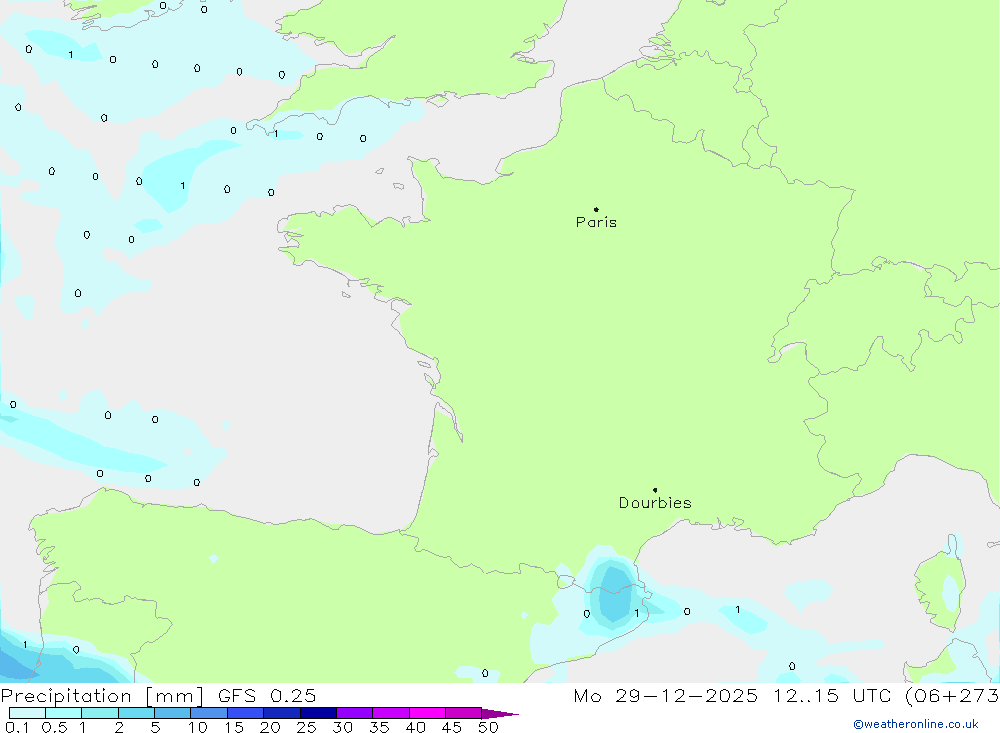The height and width of the screenshot is (733, 1000).
Task: Click the '12..15 UTC' time text
Action: pyautogui.click(x=832, y=695)
